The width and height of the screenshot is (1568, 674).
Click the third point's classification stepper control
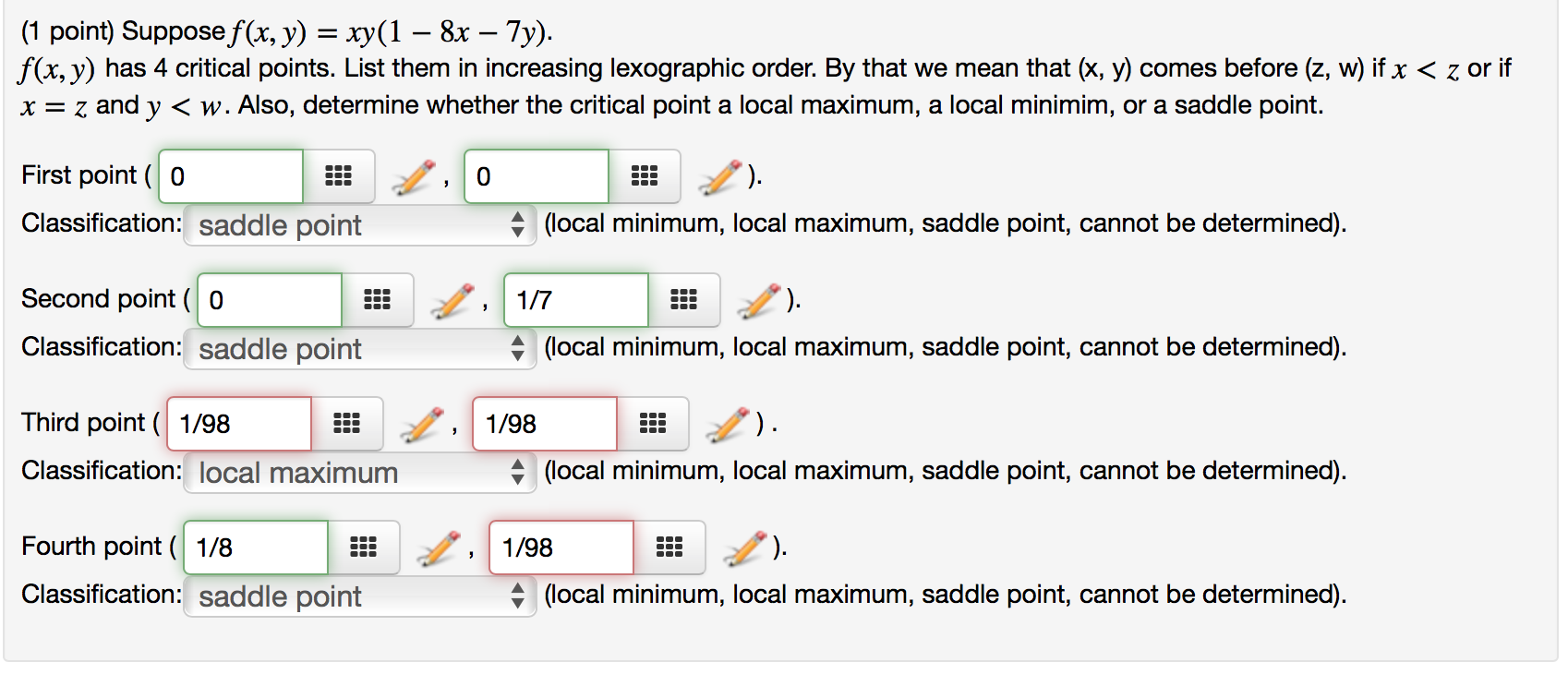(x=517, y=472)
